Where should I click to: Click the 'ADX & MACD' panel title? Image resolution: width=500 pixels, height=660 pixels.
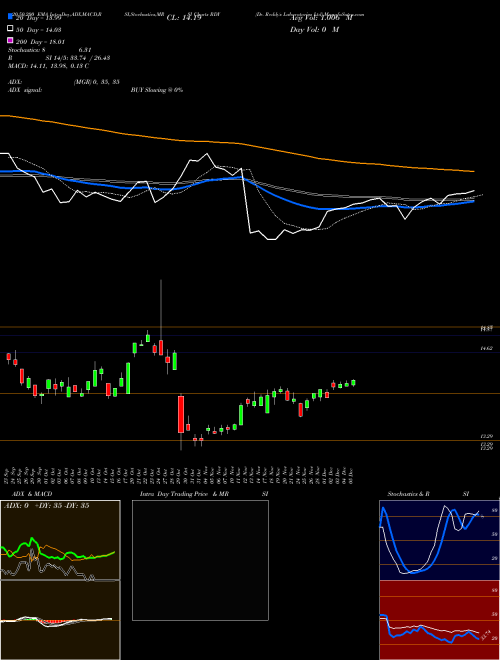pyautogui.click(x=32, y=494)
